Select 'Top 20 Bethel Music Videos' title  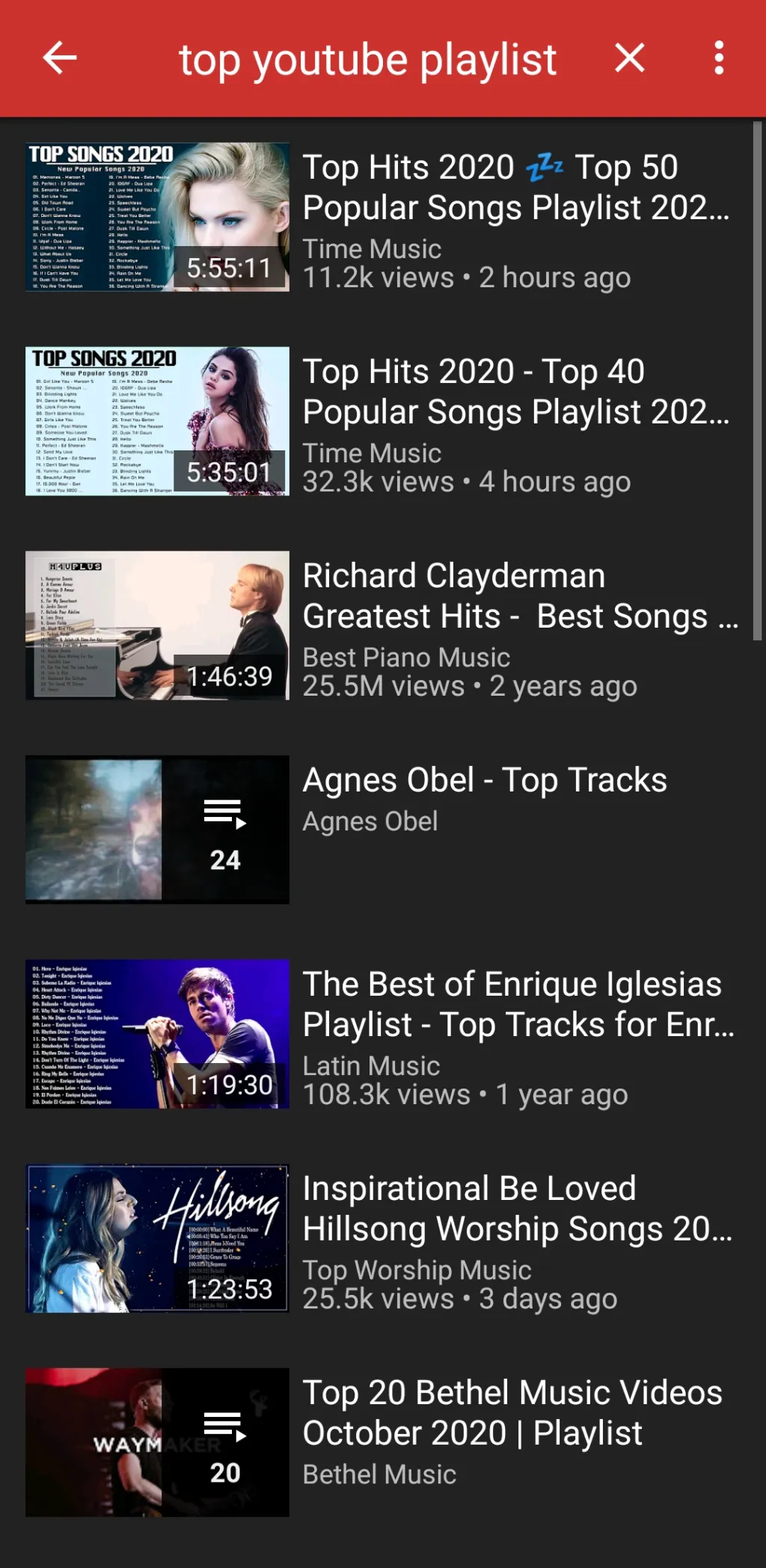coord(512,1412)
